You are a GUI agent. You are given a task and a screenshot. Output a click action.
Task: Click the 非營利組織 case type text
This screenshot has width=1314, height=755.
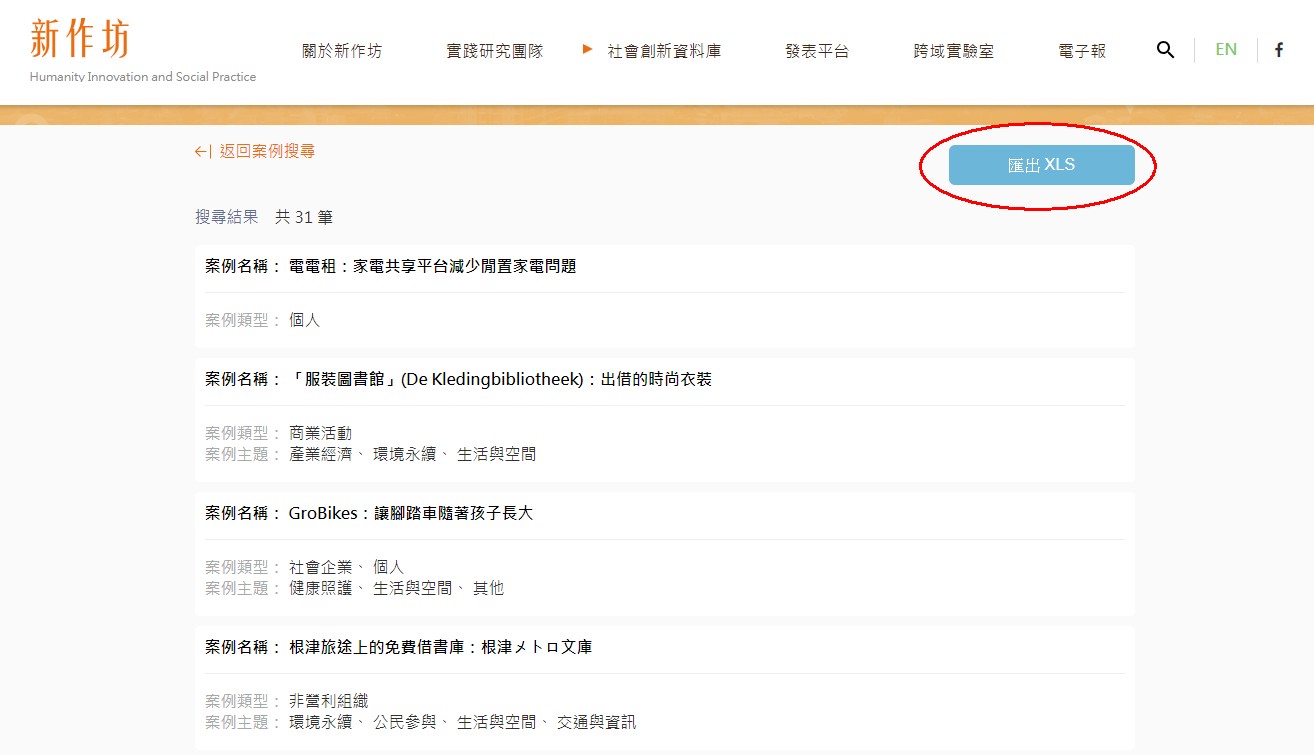(x=328, y=701)
